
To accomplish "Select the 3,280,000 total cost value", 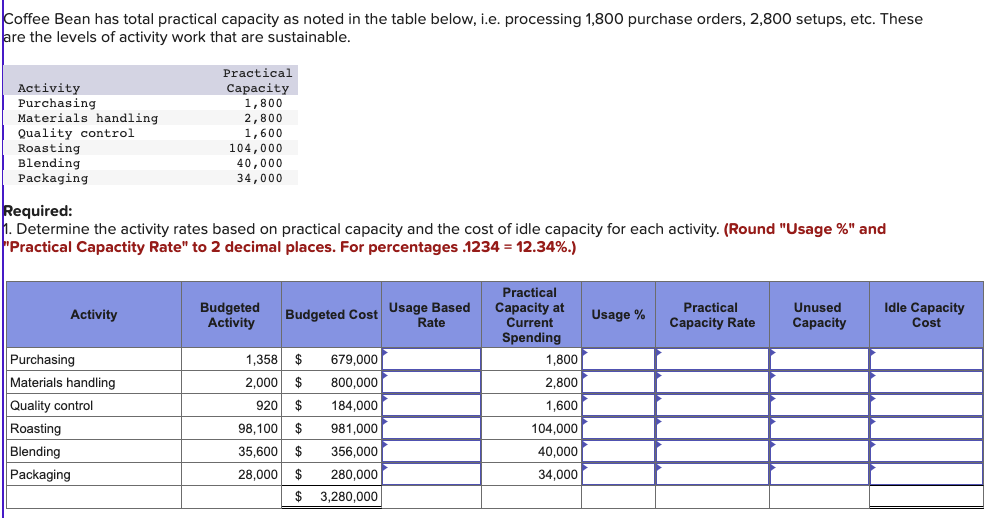I will (349, 497).
